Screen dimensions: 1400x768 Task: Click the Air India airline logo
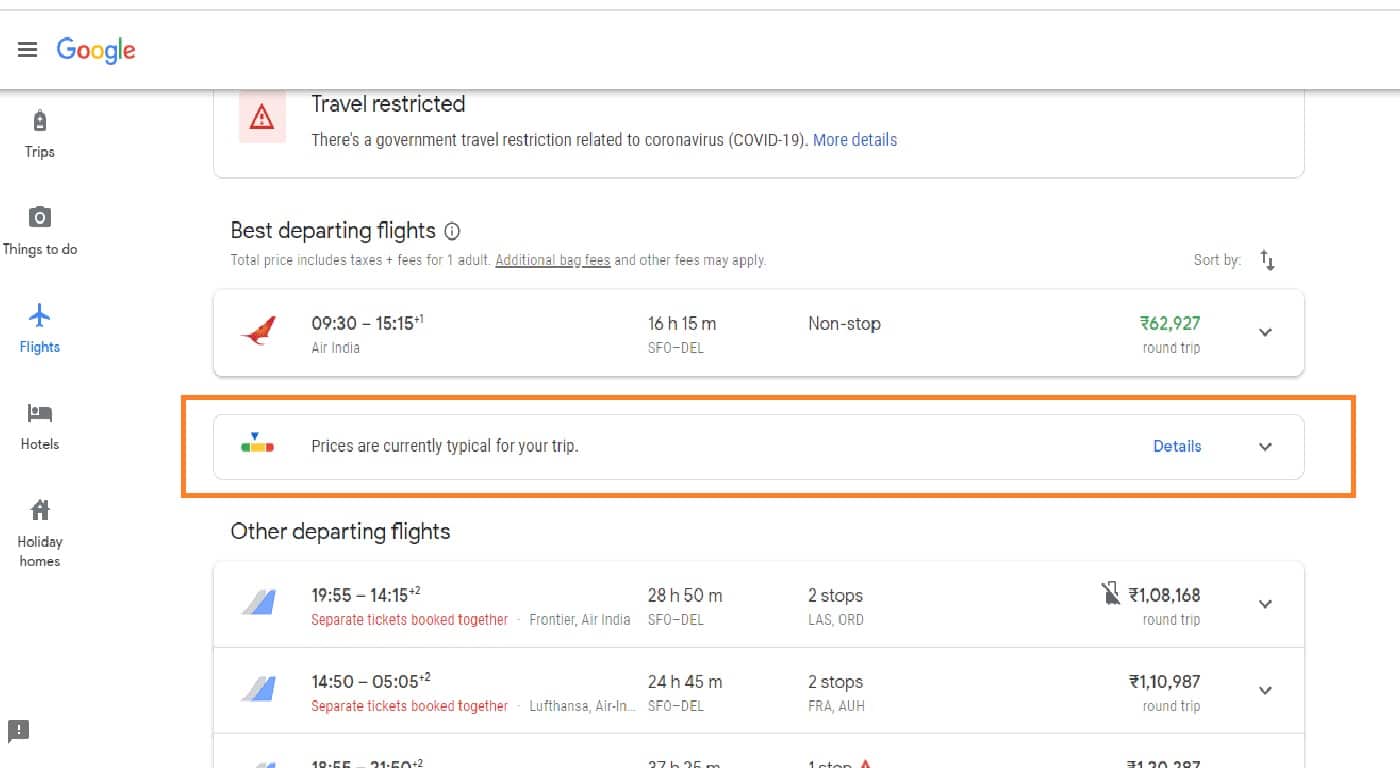(x=258, y=332)
